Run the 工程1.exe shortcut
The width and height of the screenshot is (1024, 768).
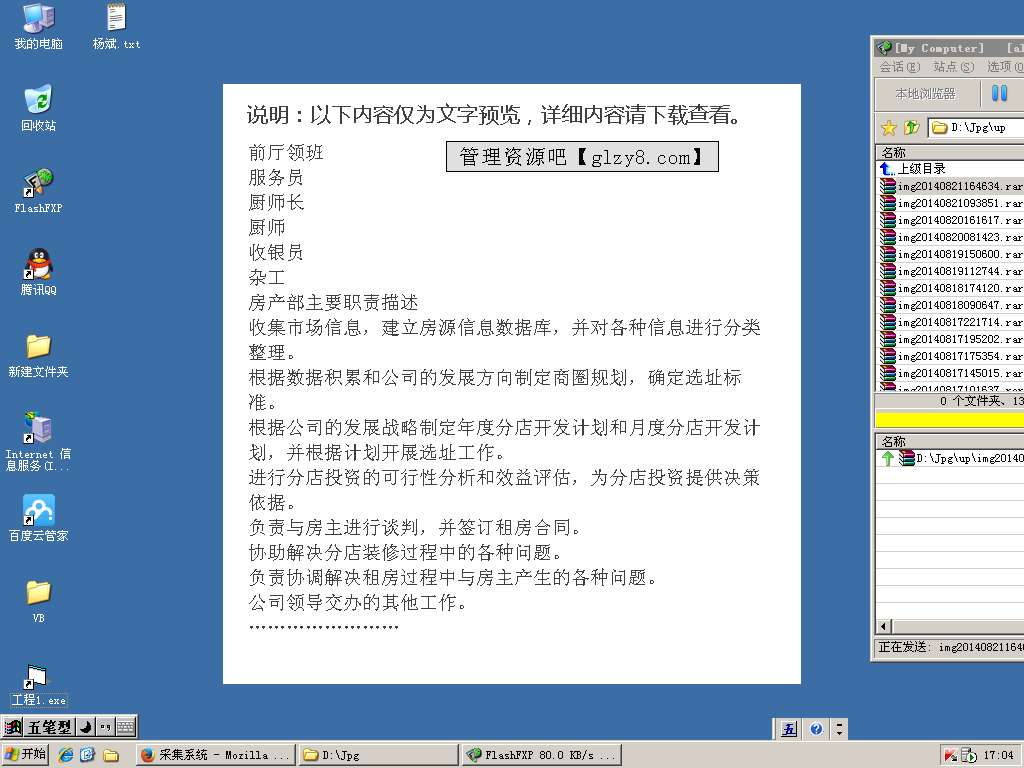[x=39, y=685]
